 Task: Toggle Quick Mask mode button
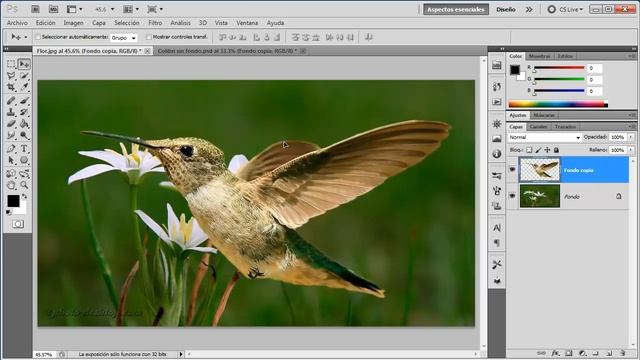pyautogui.click(x=18, y=224)
